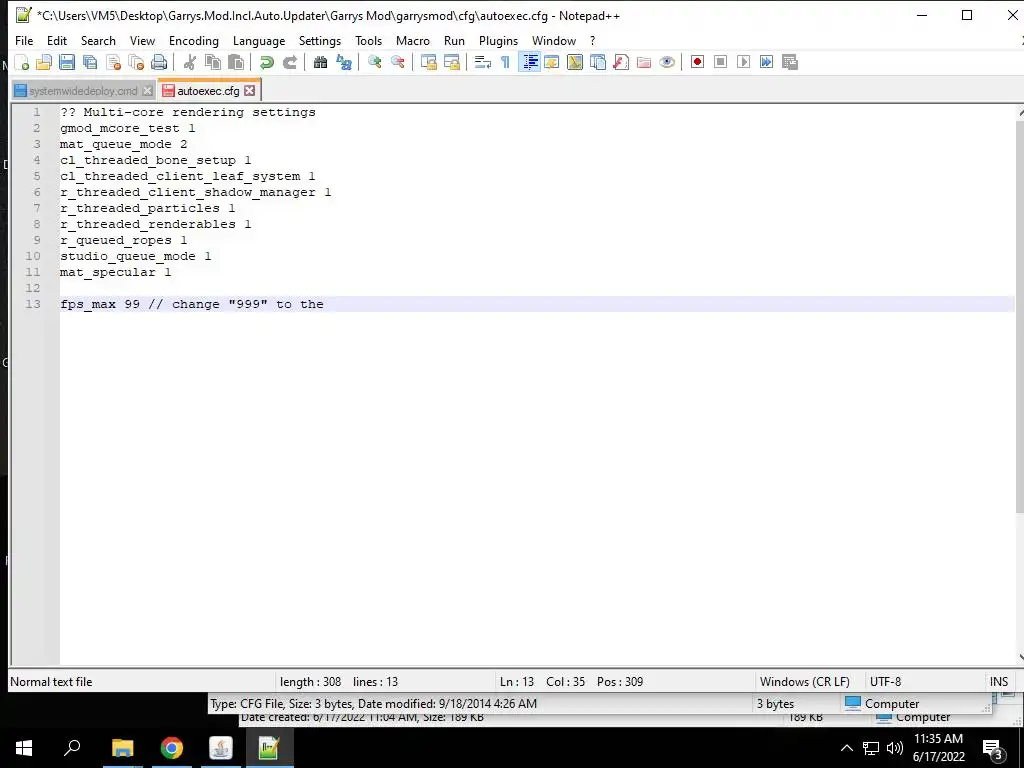Open the Macro menu

(x=413, y=40)
